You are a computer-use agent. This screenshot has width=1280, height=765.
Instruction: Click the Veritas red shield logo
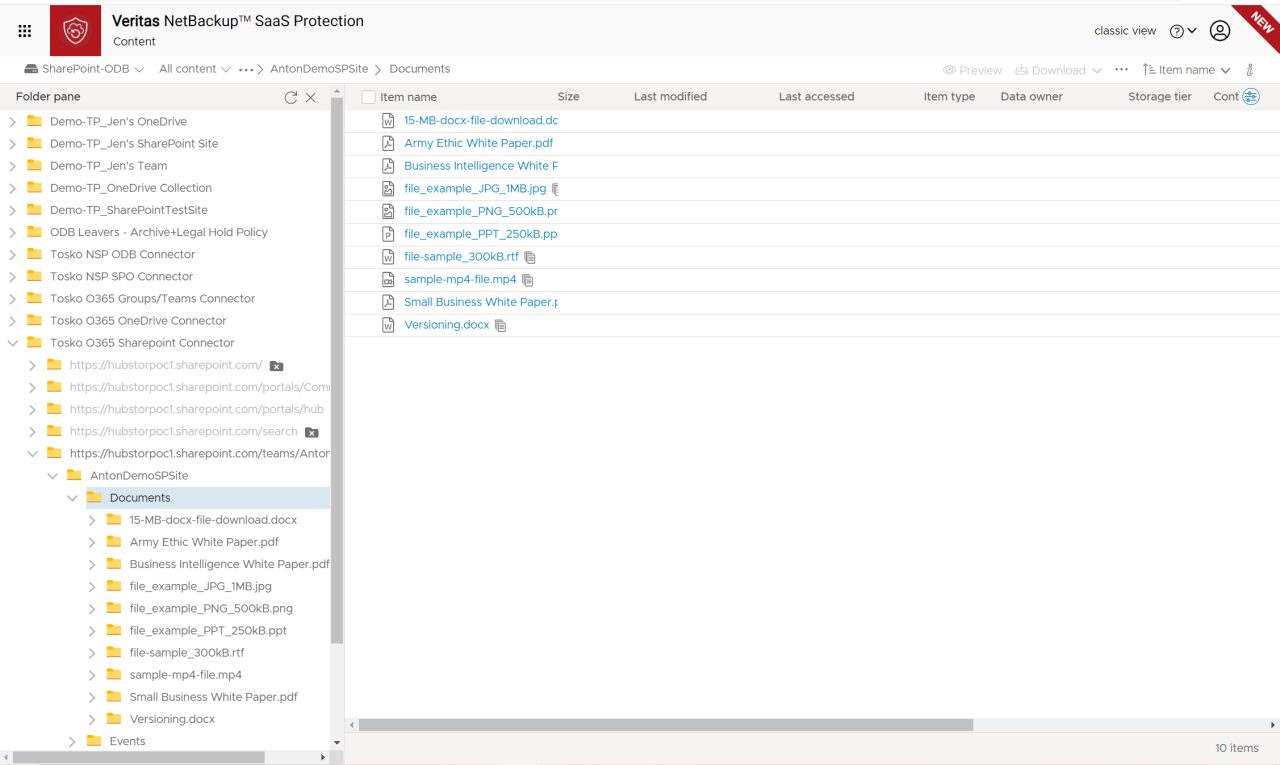[x=75, y=31]
